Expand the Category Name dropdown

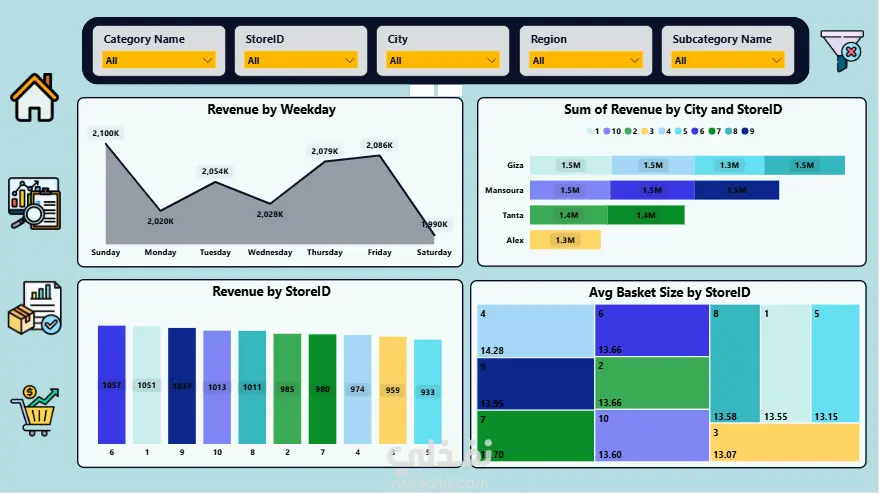pyautogui.click(x=159, y=60)
